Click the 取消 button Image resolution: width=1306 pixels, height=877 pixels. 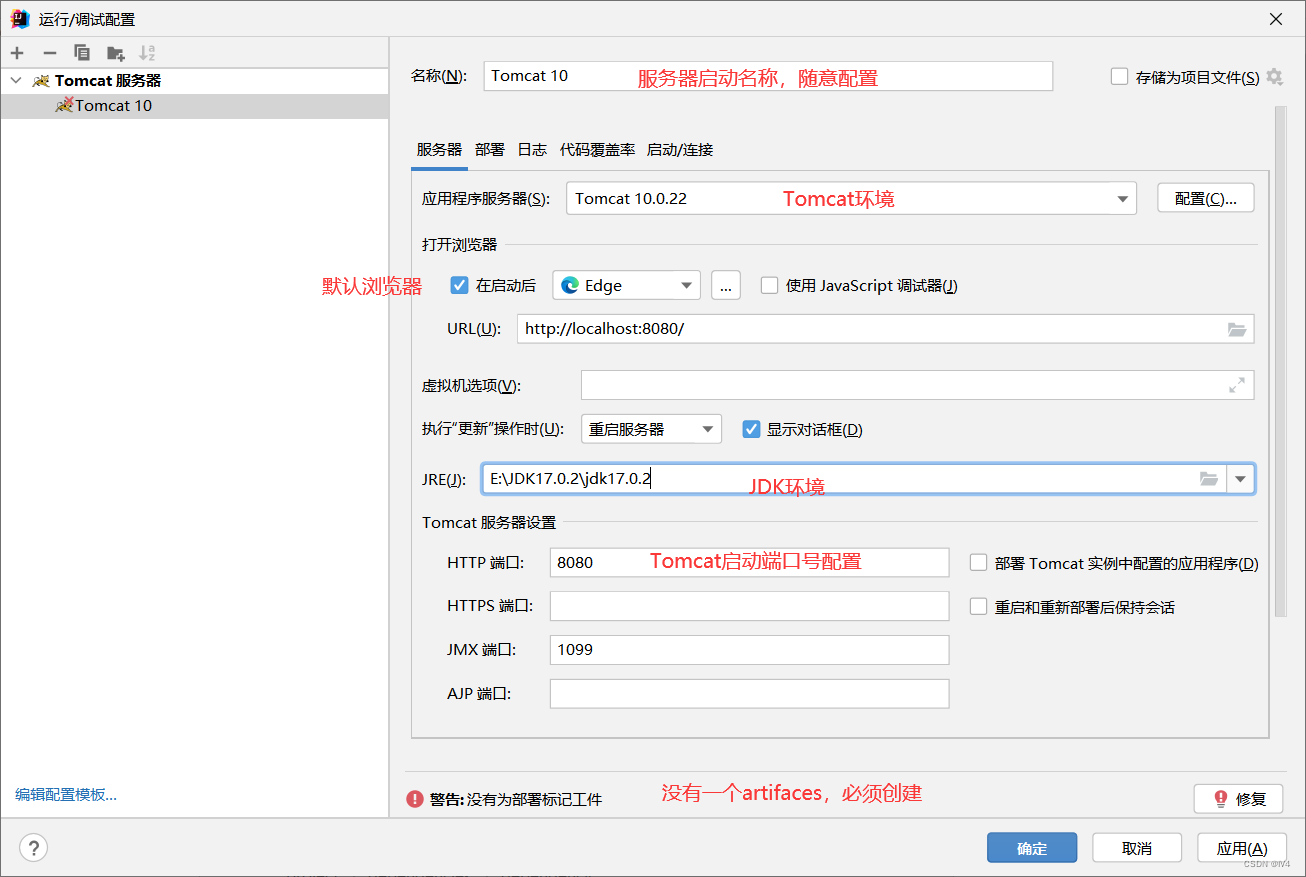click(x=1137, y=848)
